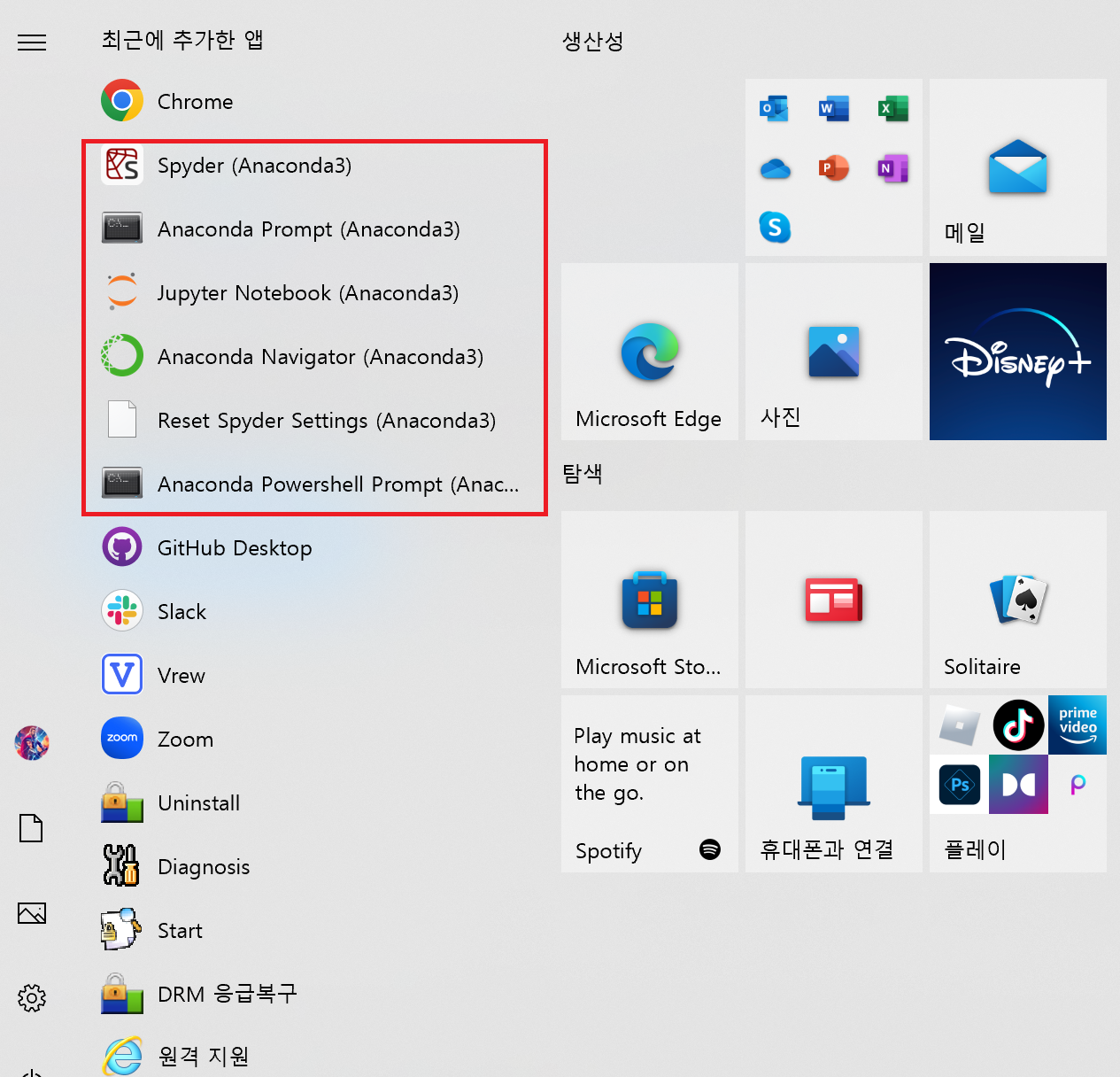Open the 사진 photos tile
The height and width of the screenshot is (1077, 1120).
[x=834, y=352]
